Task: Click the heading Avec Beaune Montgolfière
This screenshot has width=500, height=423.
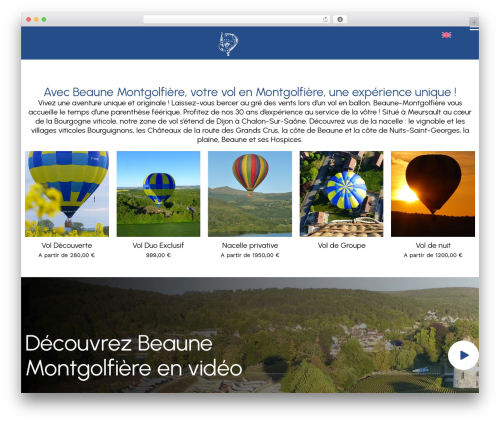Action: [x=250, y=92]
